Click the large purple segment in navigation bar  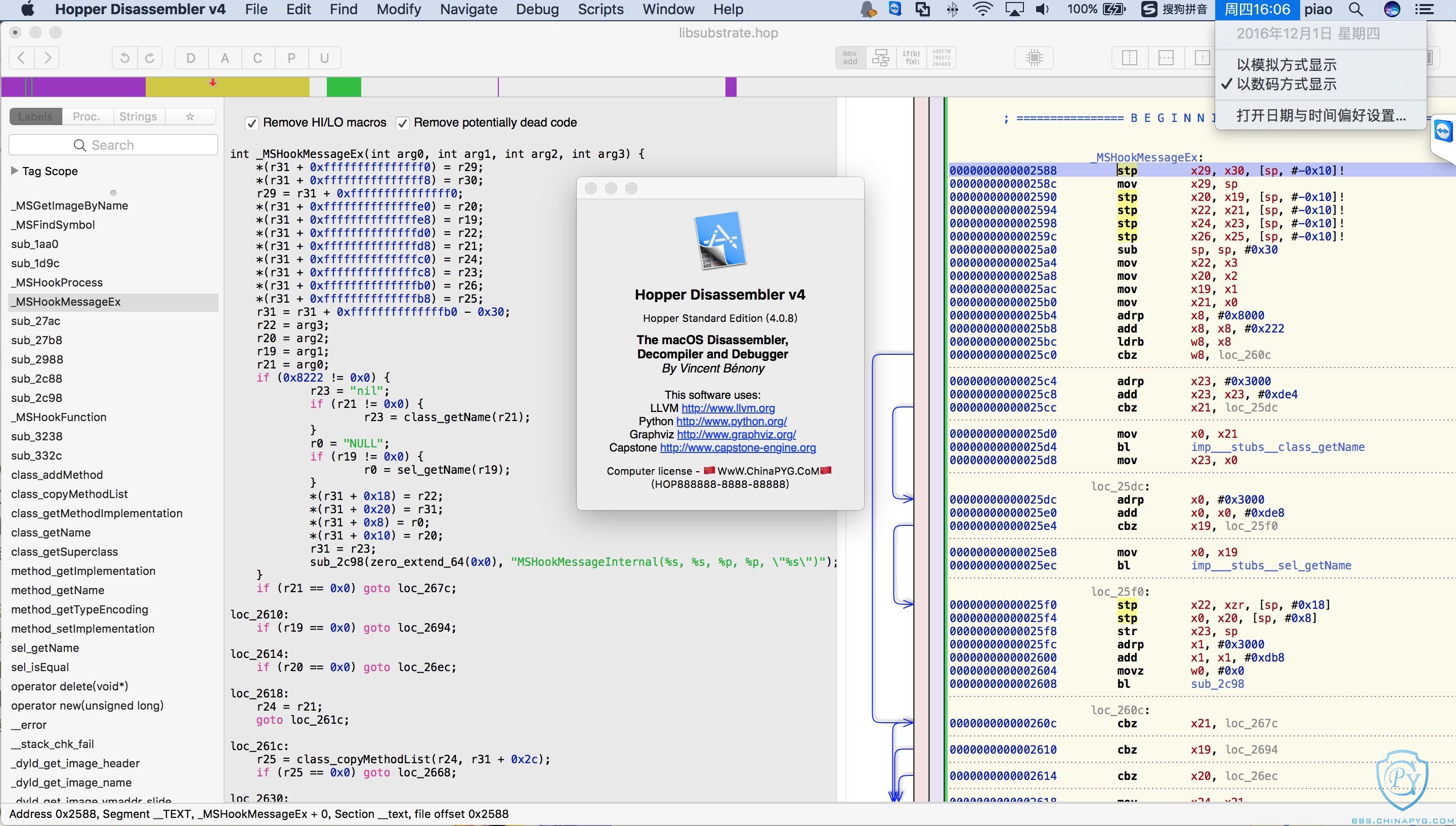(89, 88)
